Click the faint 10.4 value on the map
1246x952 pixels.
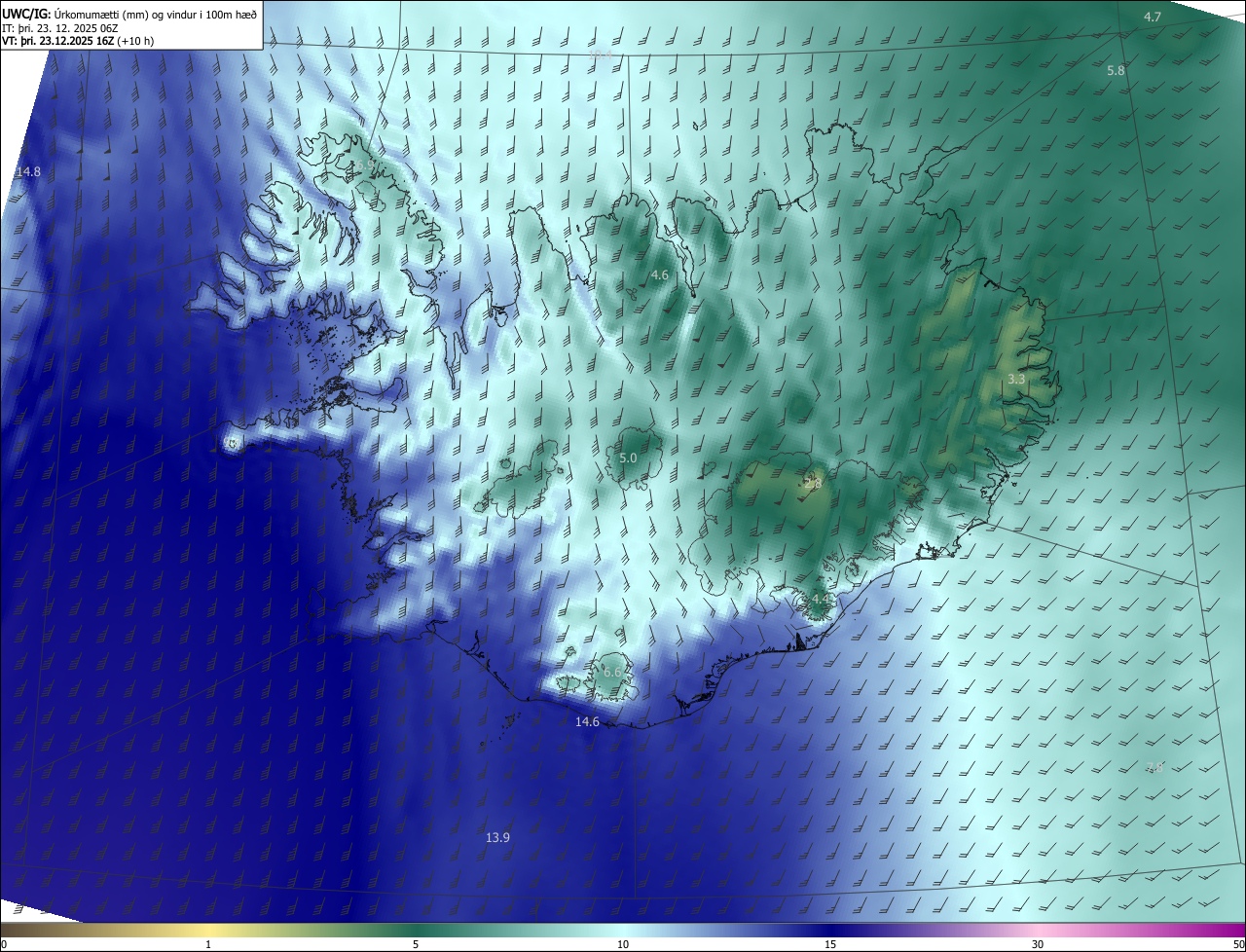click(601, 55)
